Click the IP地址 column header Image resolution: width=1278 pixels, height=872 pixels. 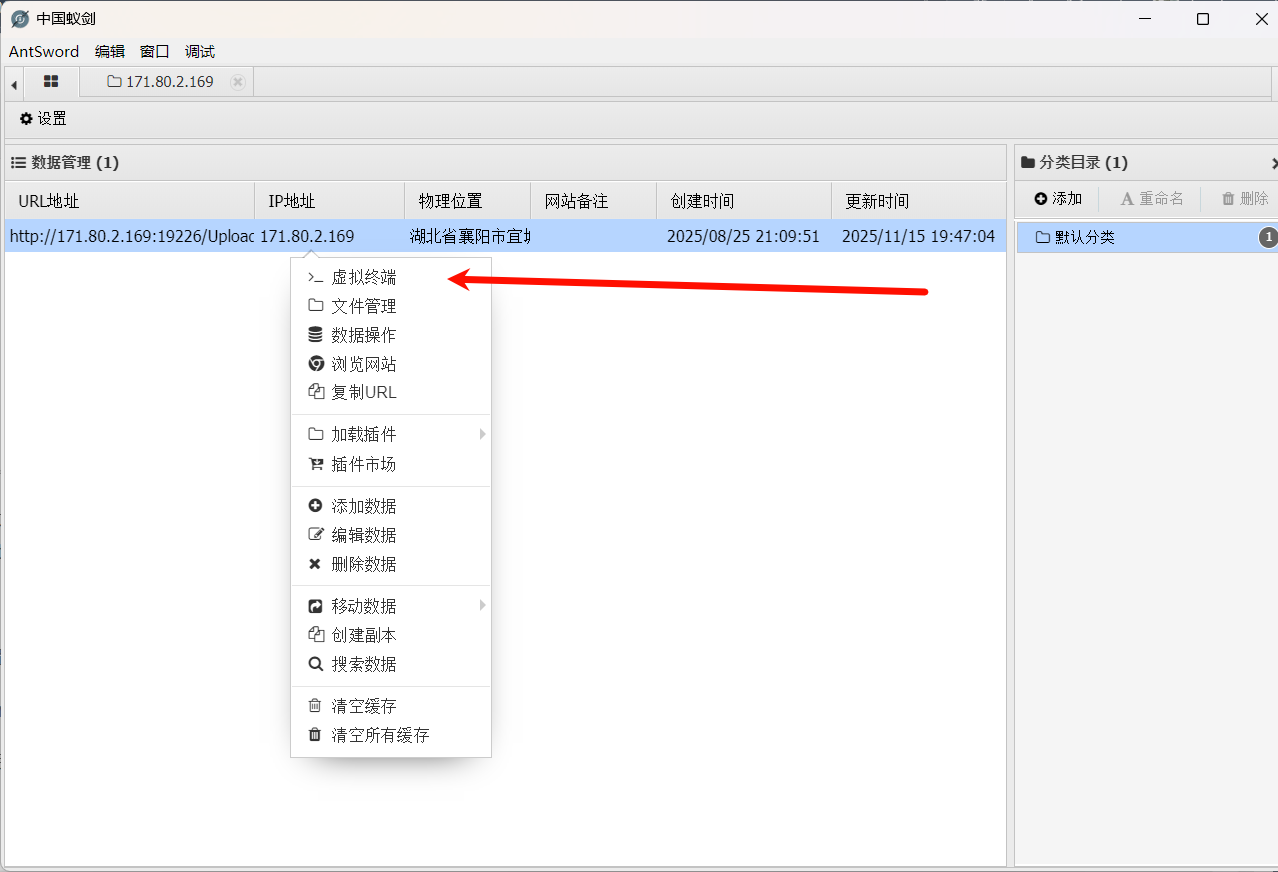pyautogui.click(x=330, y=201)
